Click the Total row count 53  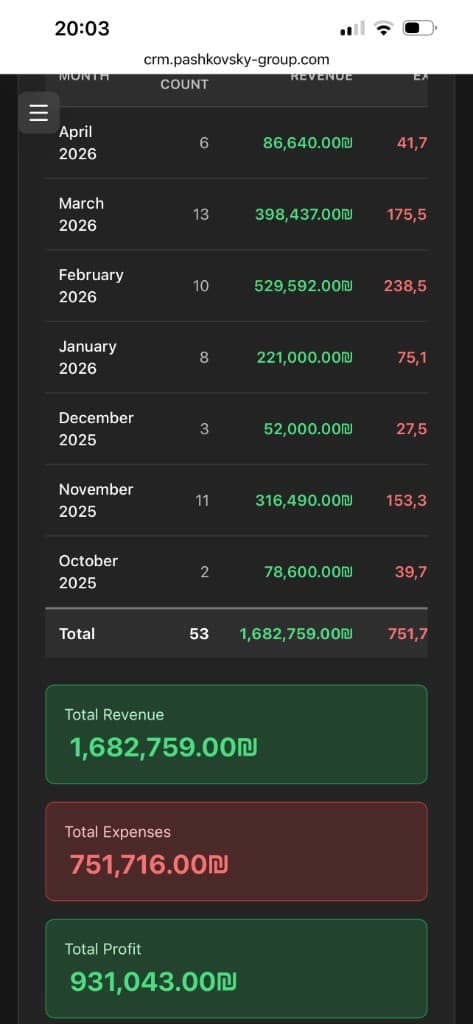199,633
